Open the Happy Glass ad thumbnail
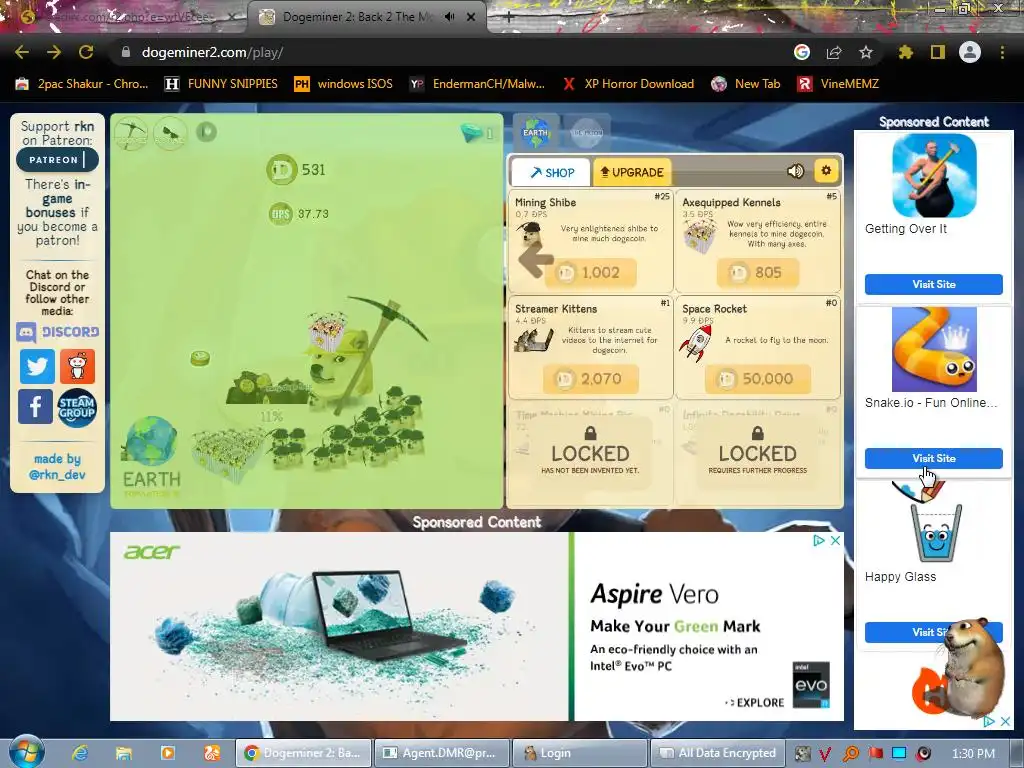The width and height of the screenshot is (1024, 768). [x=934, y=526]
